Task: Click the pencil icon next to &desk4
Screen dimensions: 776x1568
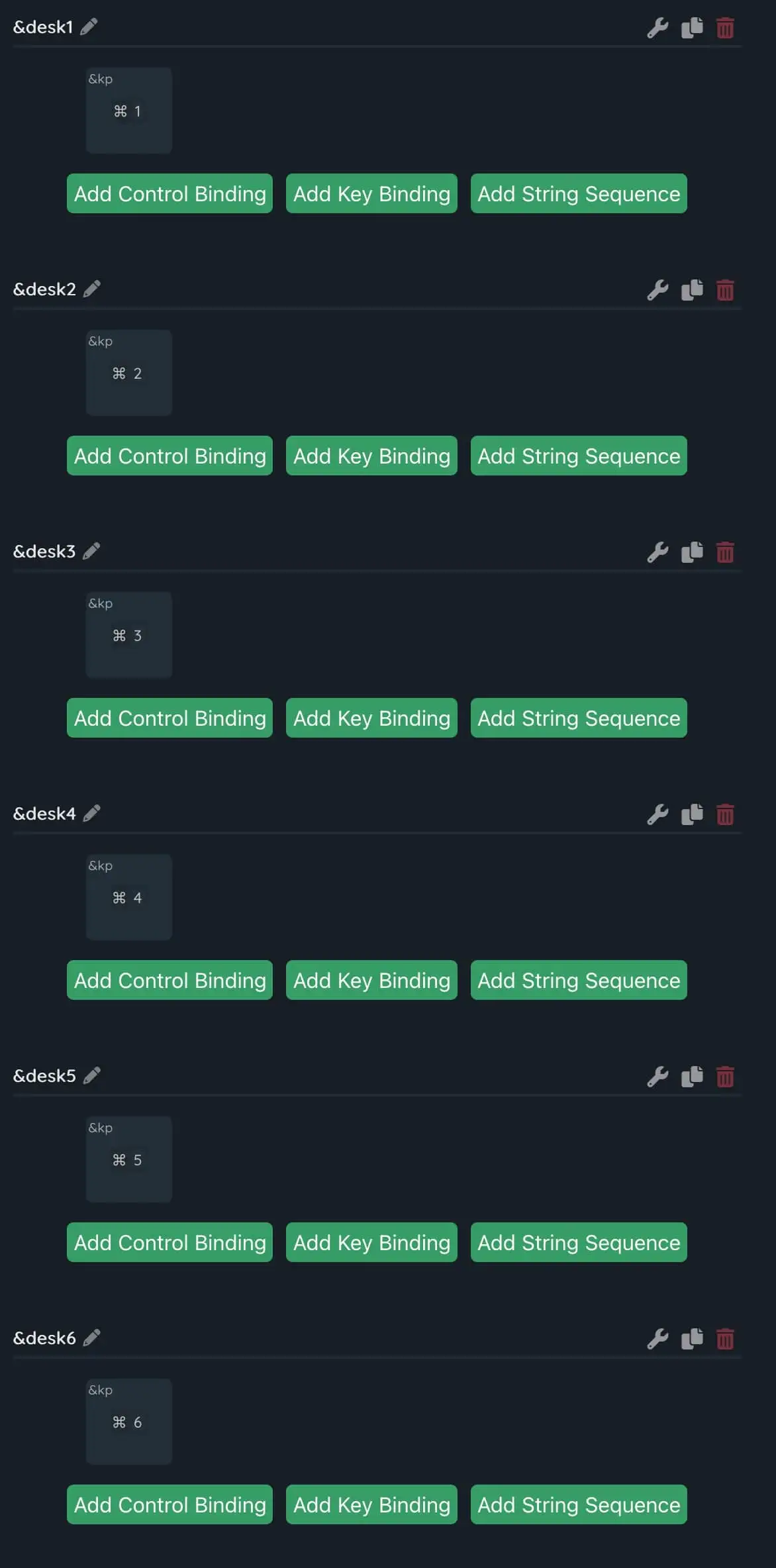Action: [92, 813]
